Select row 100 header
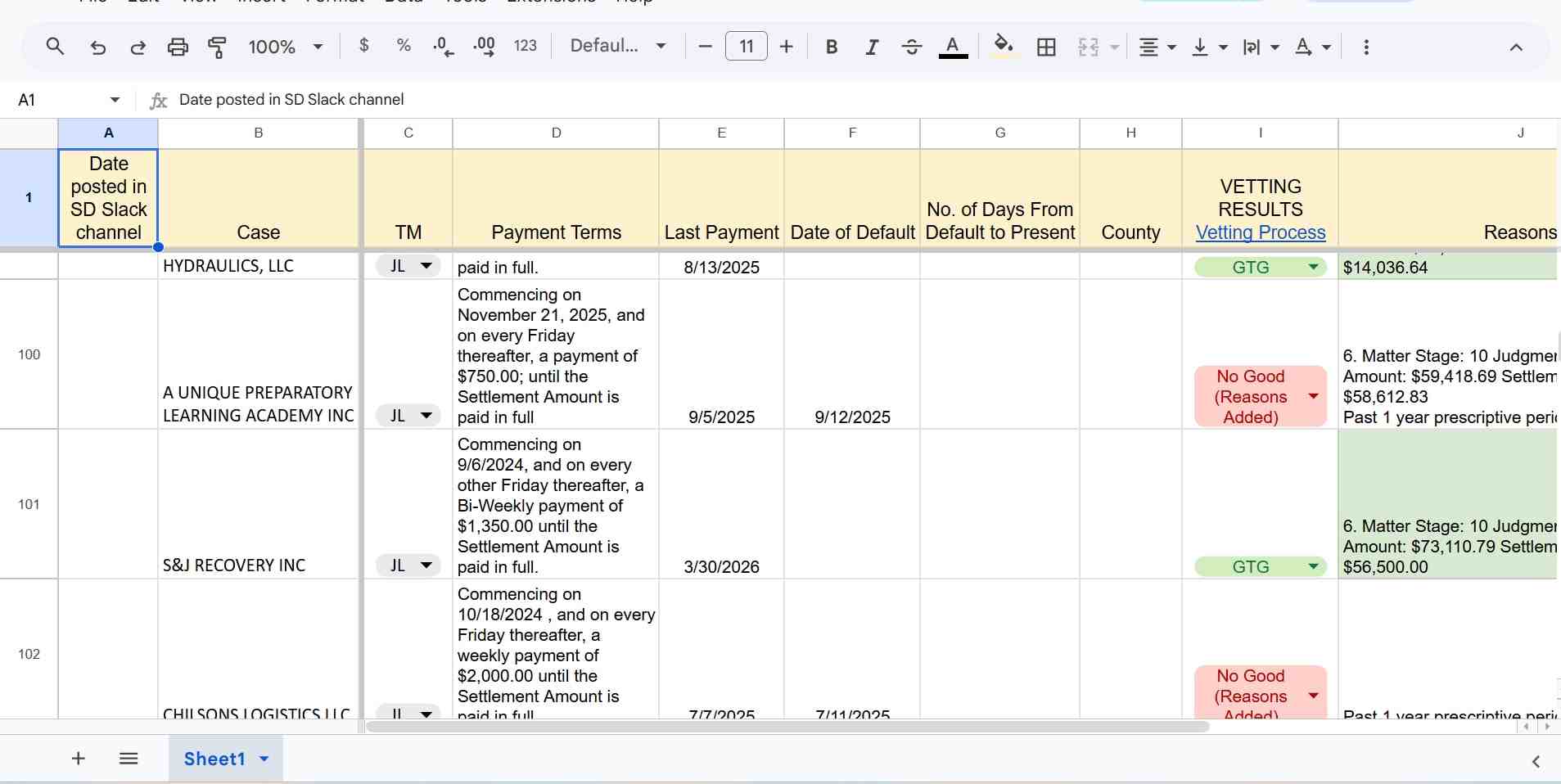 29,354
